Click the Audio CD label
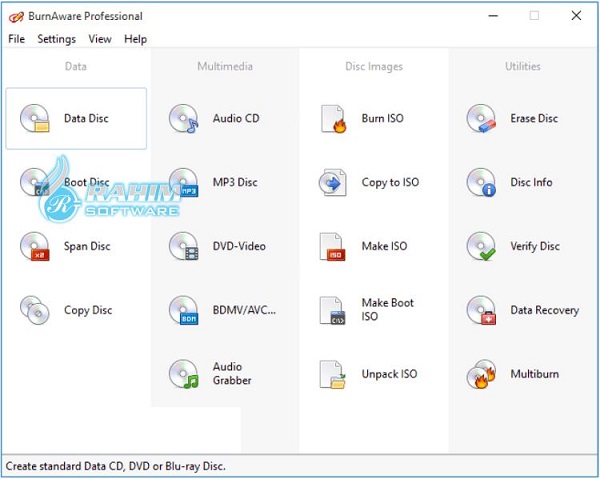 pyautogui.click(x=236, y=119)
